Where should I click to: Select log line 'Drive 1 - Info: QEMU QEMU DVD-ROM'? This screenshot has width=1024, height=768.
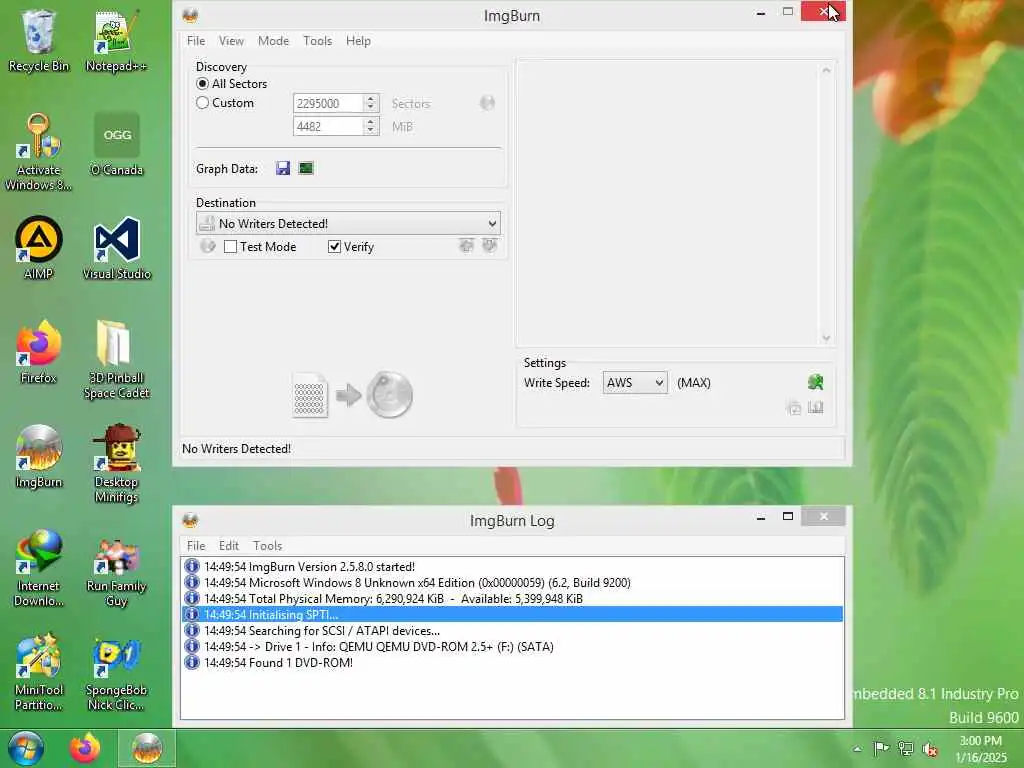pyautogui.click(x=512, y=647)
